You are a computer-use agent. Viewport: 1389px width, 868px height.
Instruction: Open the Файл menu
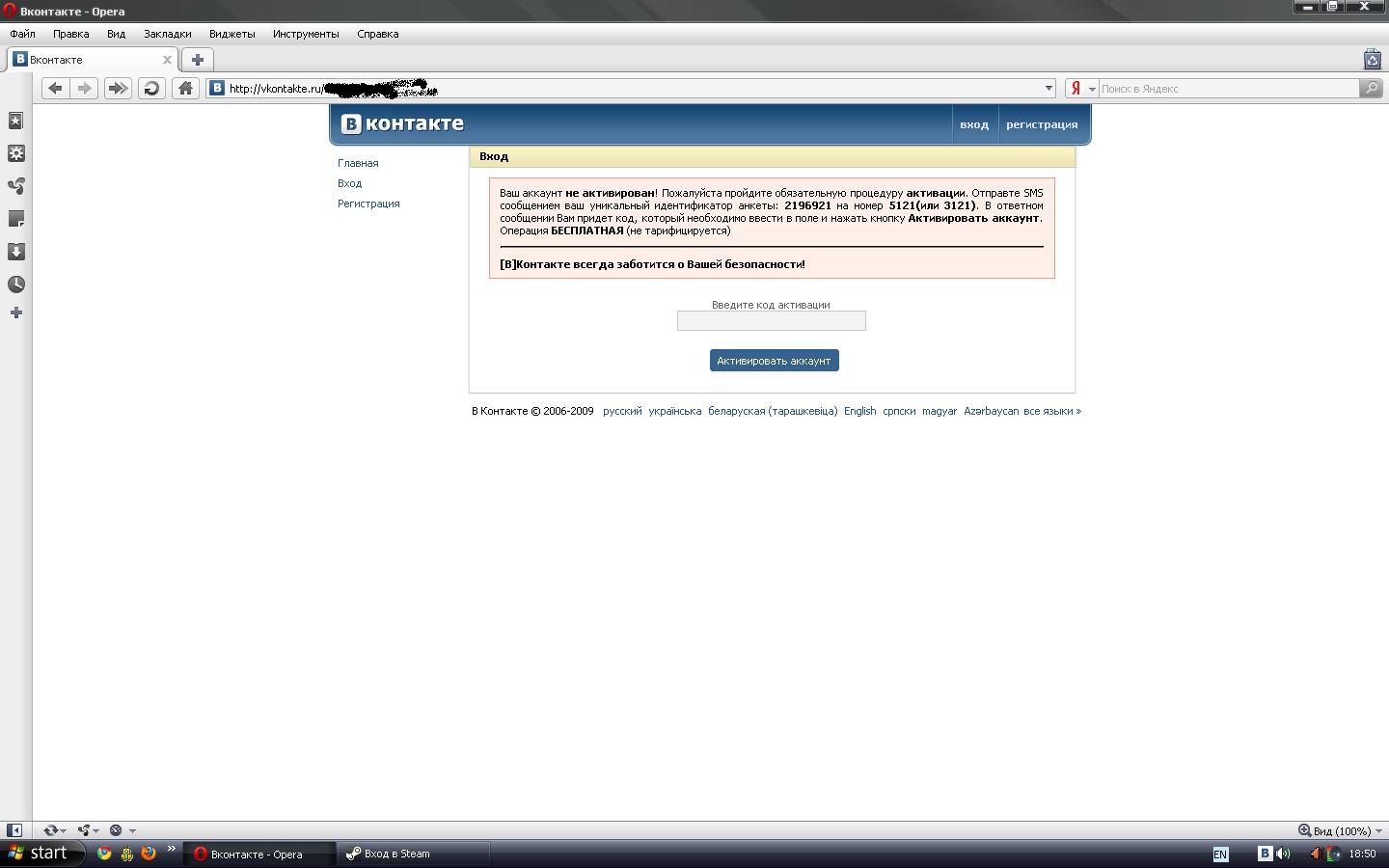[x=22, y=34]
